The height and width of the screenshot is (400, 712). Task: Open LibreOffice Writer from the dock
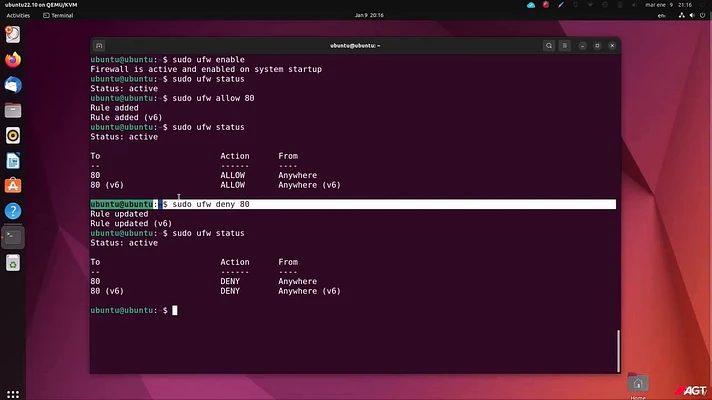[13, 161]
